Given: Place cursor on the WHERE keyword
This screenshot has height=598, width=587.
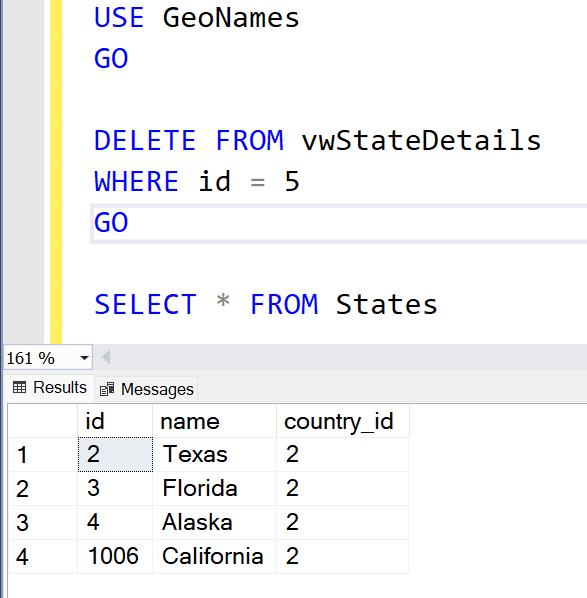Looking at the screenshot, I should click(136, 182).
